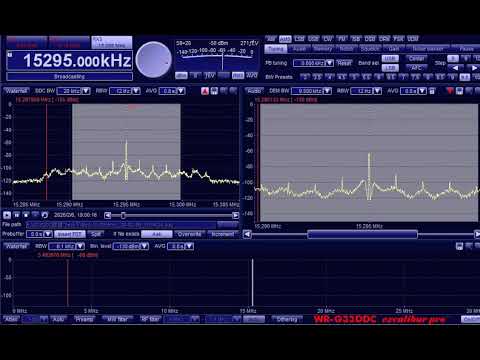Switch S-meter units to dBm
The height and width of the screenshot is (360, 480).
click(181, 76)
